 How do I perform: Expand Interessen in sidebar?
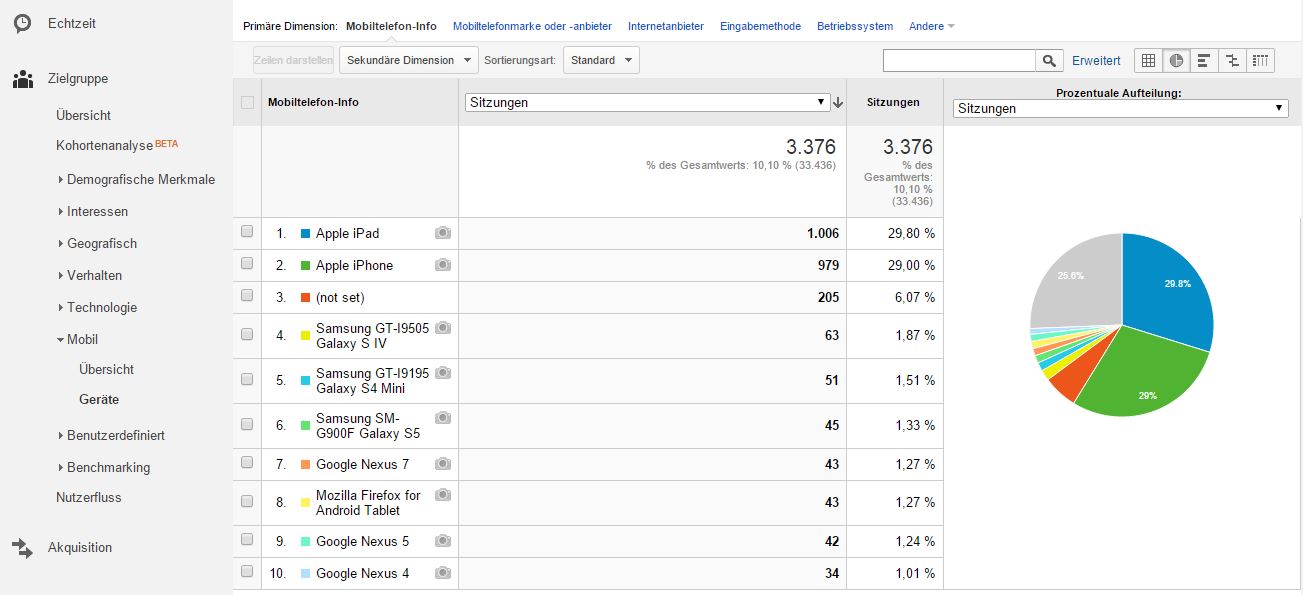[x=93, y=211]
